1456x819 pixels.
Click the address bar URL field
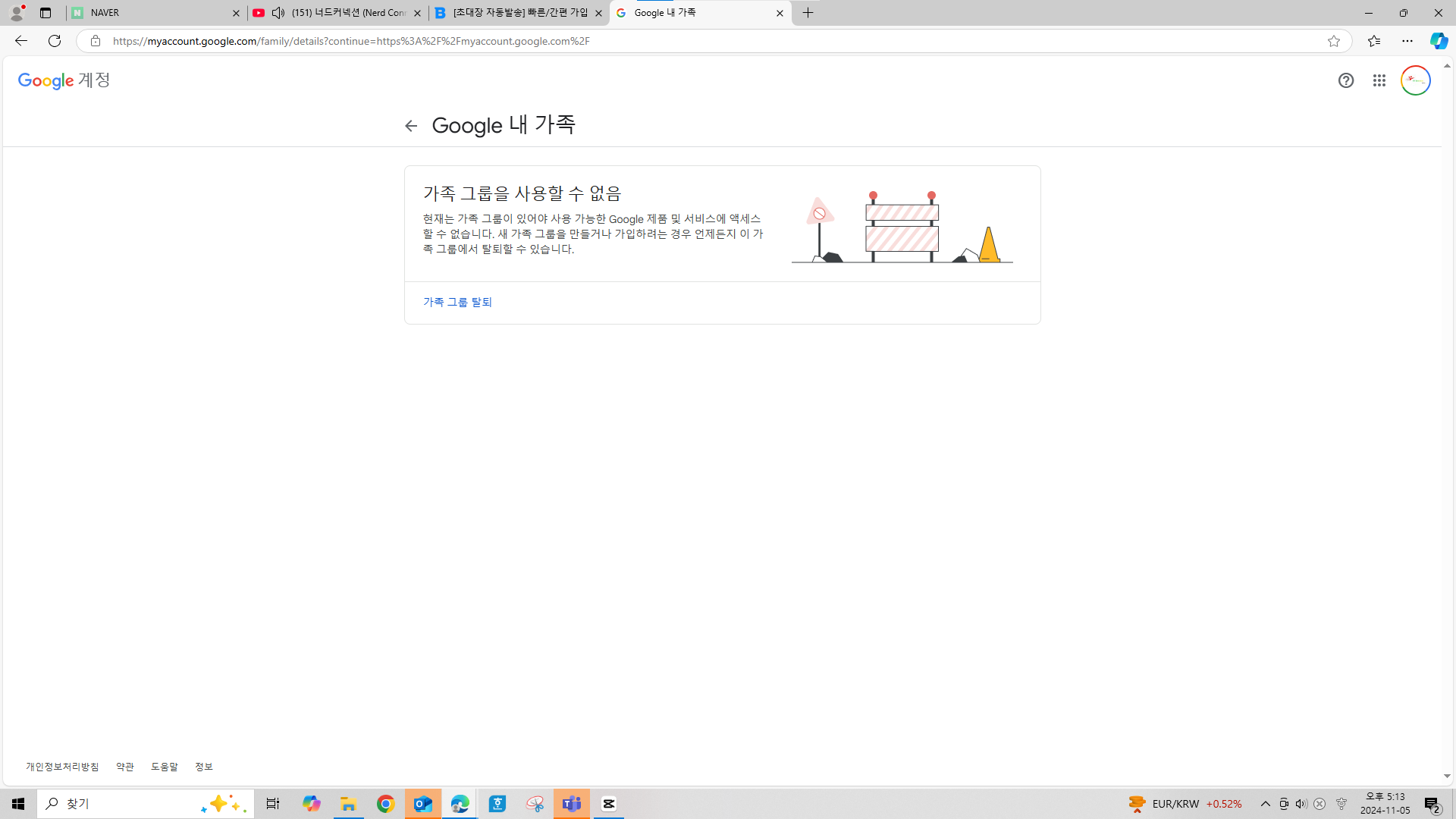(x=713, y=41)
